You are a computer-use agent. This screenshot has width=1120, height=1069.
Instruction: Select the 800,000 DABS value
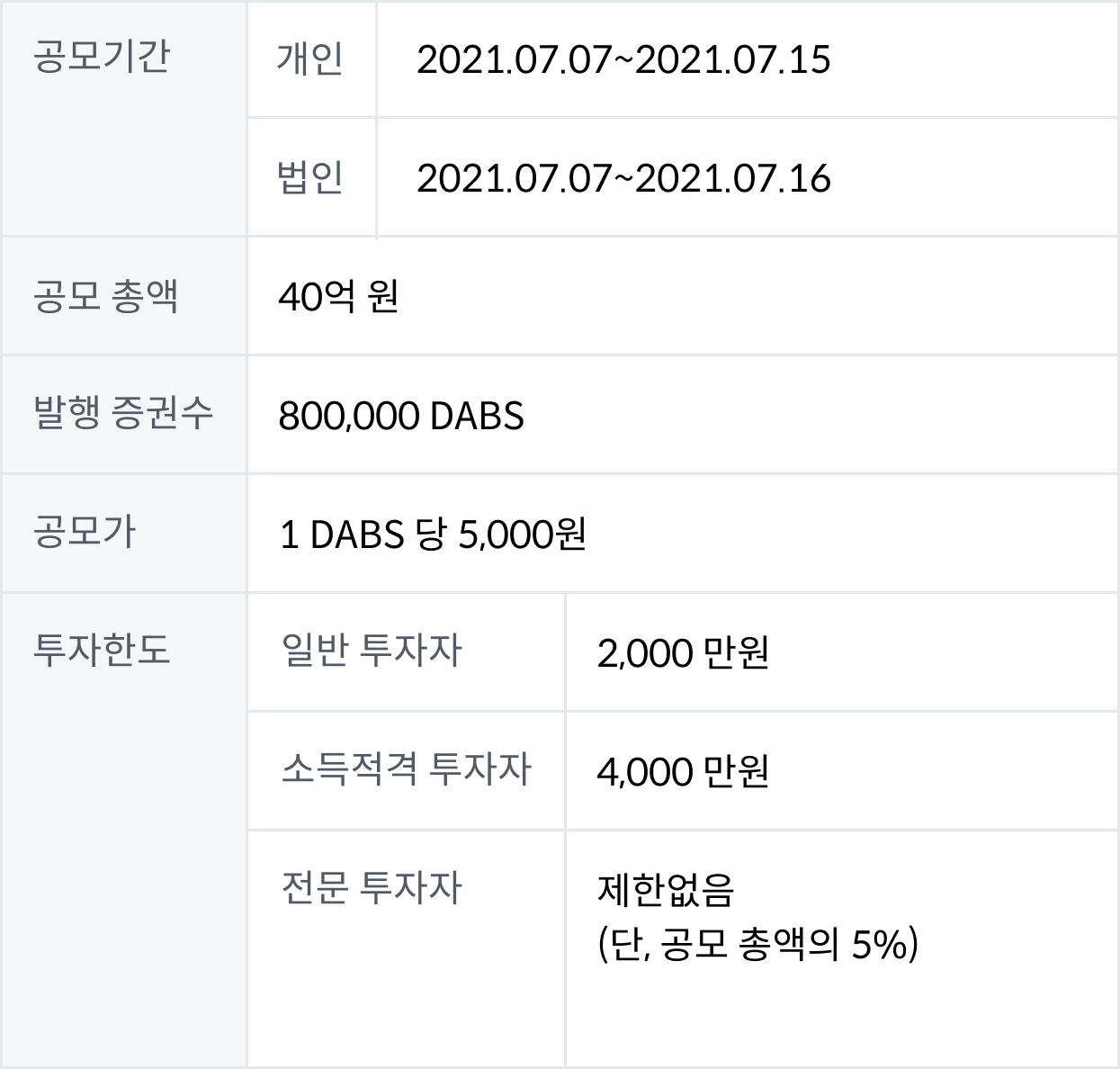pyautogui.click(x=401, y=416)
